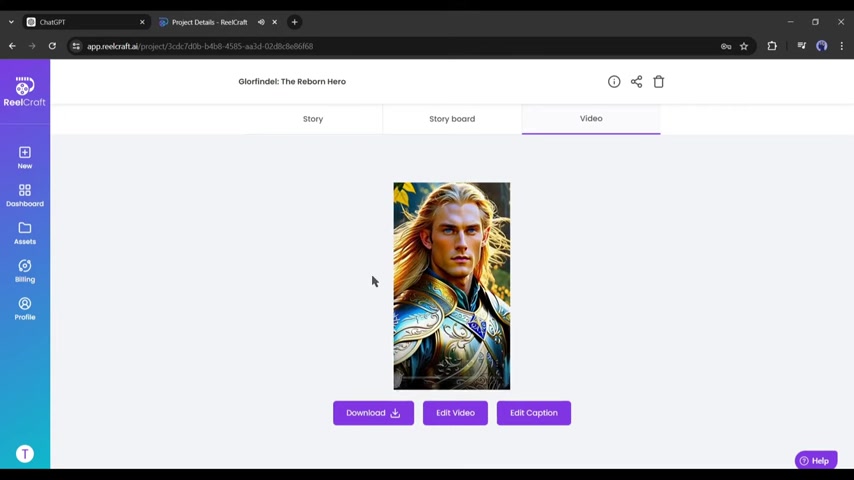854x480 pixels.
Task: Open the Billing section in the sidebar
Action: point(25,271)
